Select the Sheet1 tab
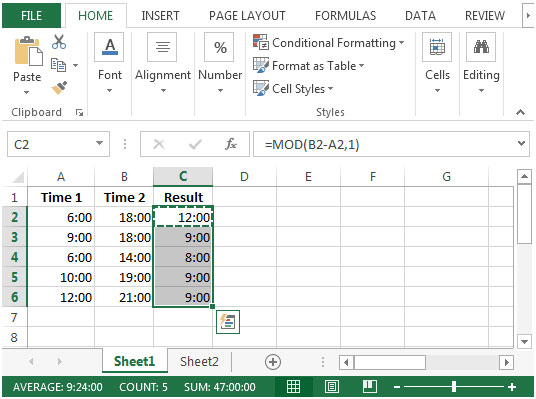Image resolution: width=536 pixels, height=399 pixels. point(134,361)
